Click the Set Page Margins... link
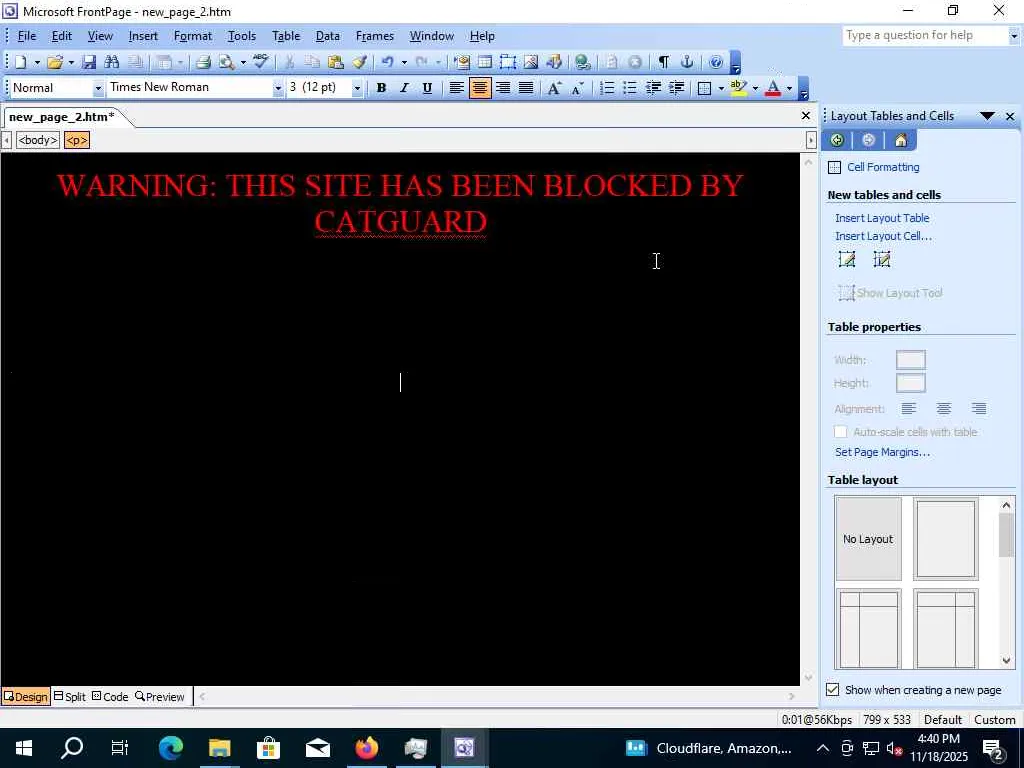Screen dimensions: 1024x768 pyautogui.click(x=882, y=452)
